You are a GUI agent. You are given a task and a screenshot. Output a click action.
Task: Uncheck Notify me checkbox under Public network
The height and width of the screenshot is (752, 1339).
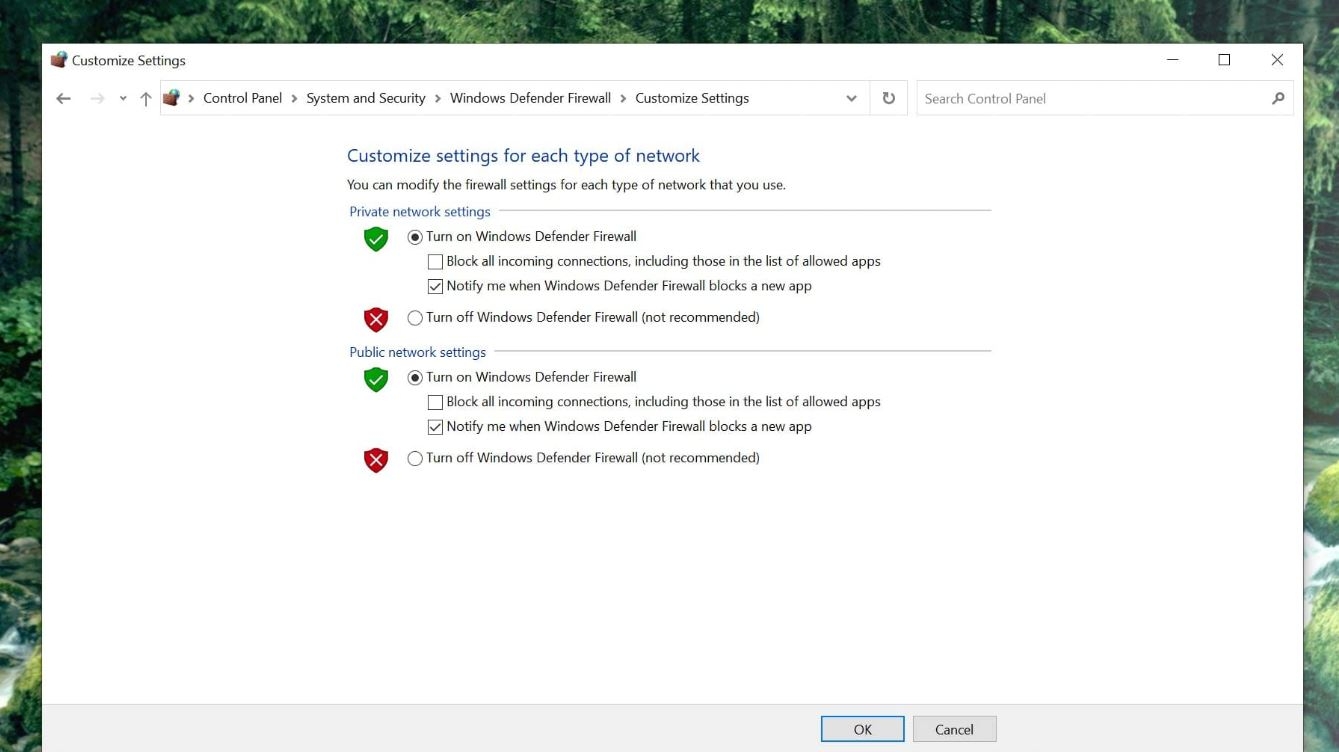point(435,427)
